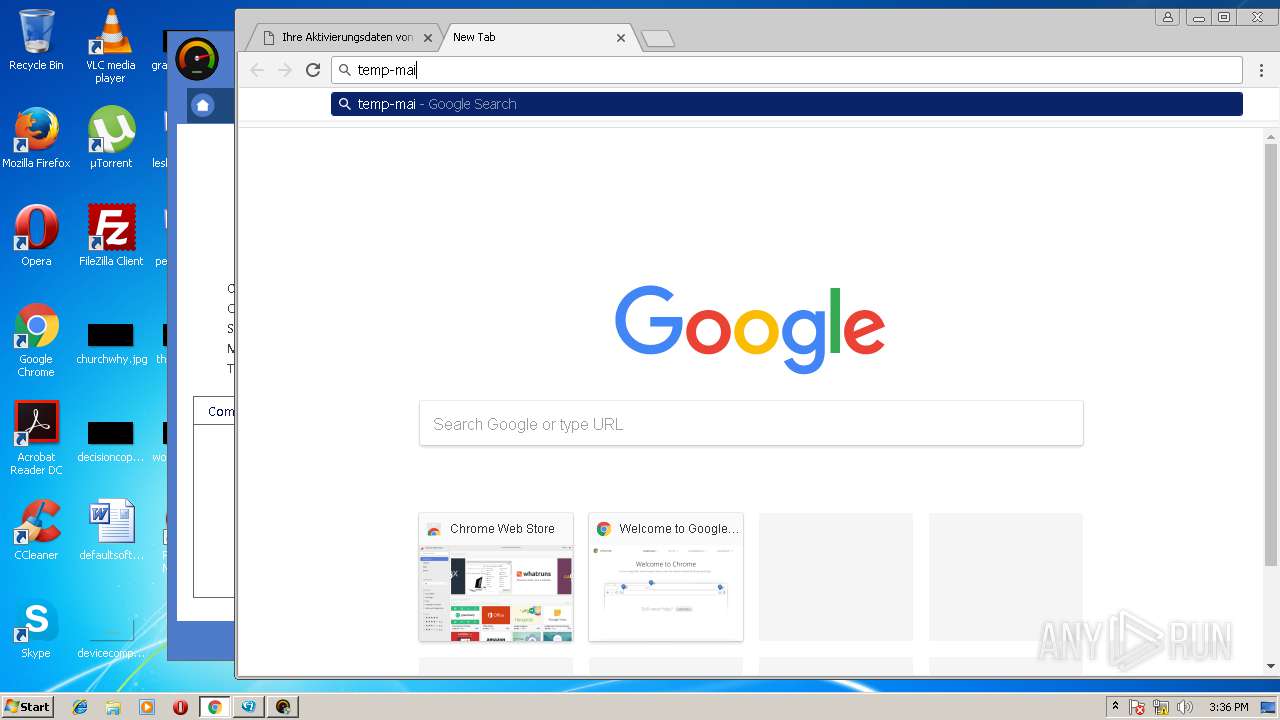Click the 3:36 PM system clock

point(1229,707)
